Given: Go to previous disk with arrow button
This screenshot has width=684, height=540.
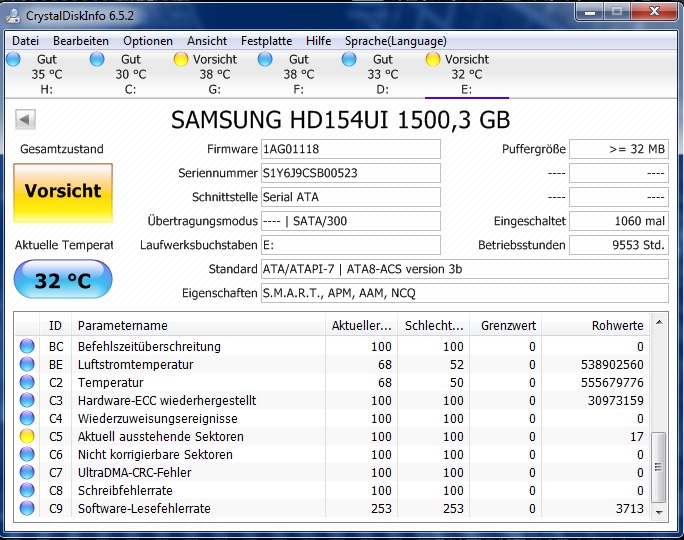Looking at the screenshot, I should tap(25, 120).
